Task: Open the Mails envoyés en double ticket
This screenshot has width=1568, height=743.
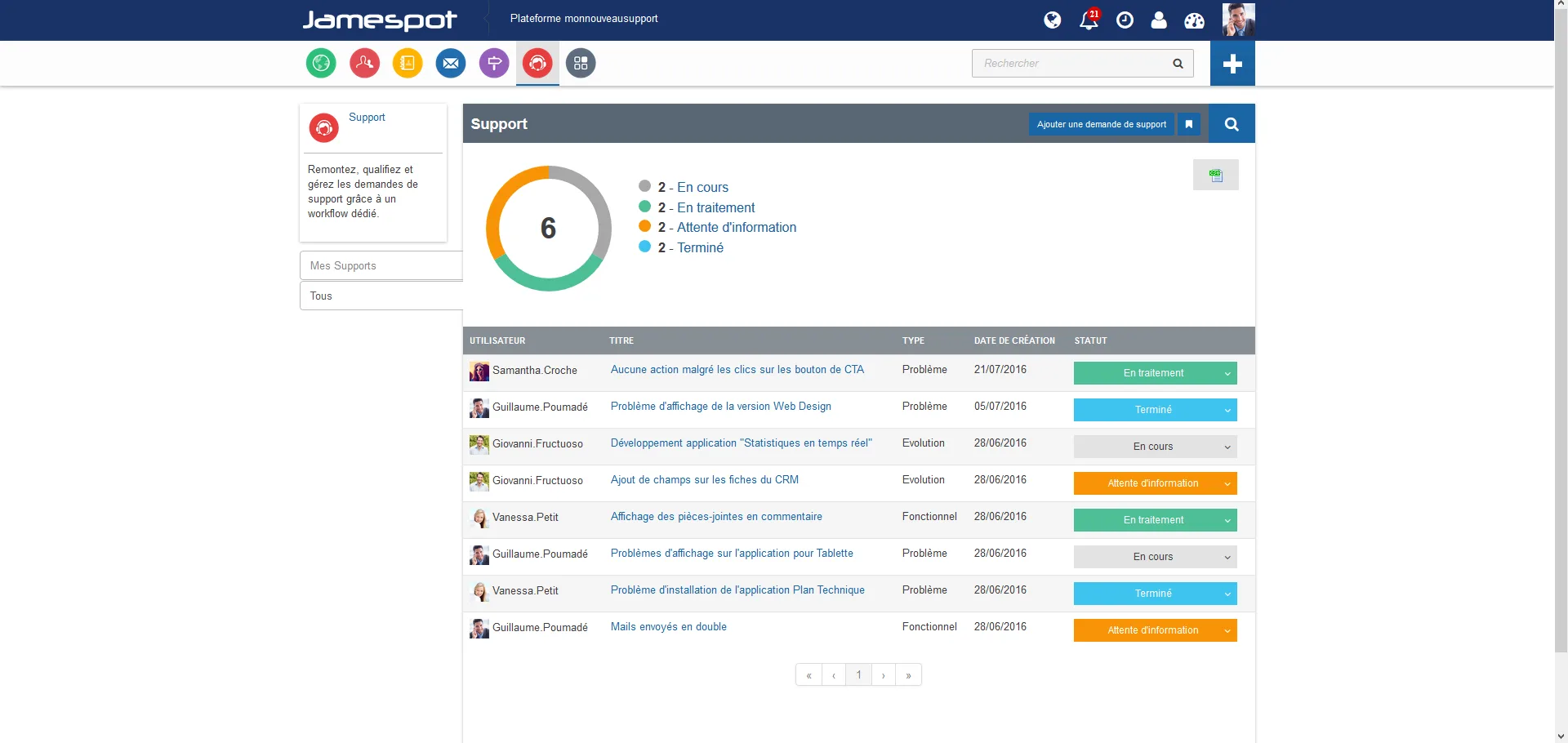Action: click(x=669, y=627)
